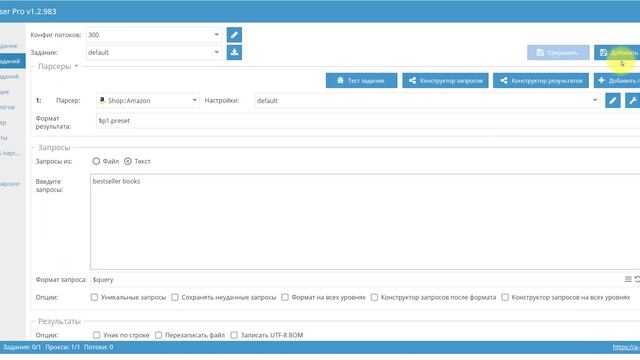Click the queries textarea containing bestseller books
The height and width of the screenshot is (360, 640).
click(x=365, y=222)
